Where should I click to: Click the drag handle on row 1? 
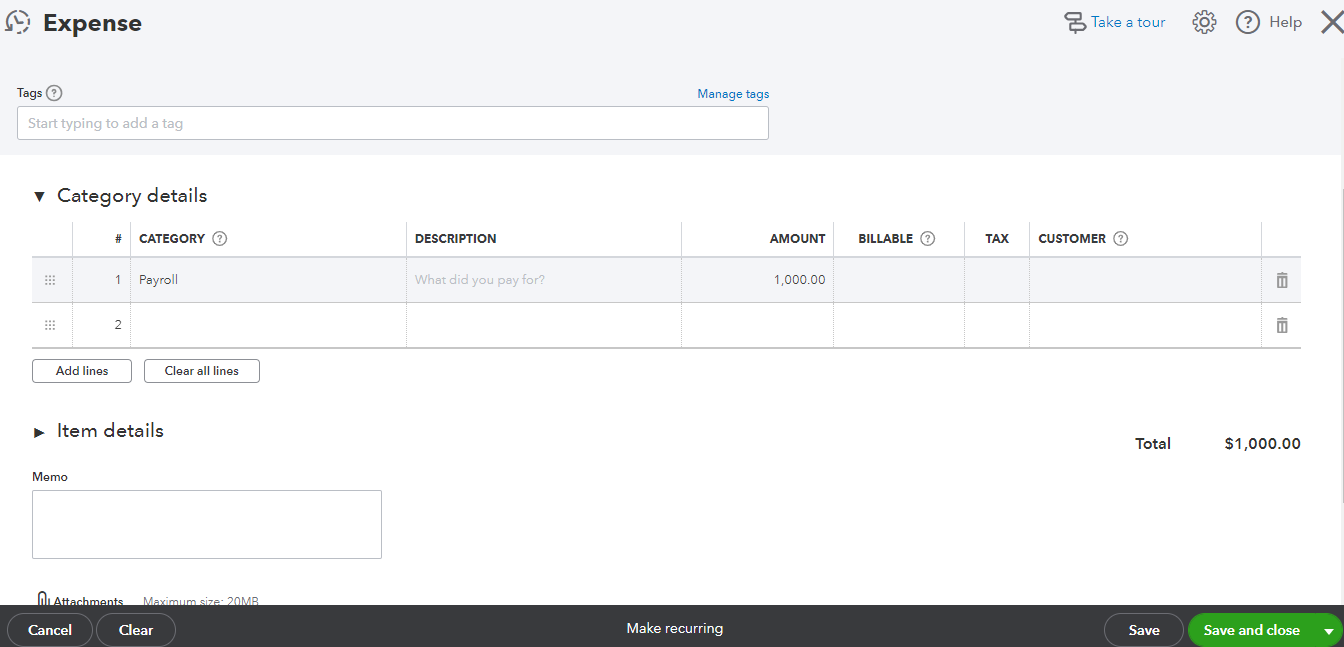pyautogui.click(x=50, y=280)
